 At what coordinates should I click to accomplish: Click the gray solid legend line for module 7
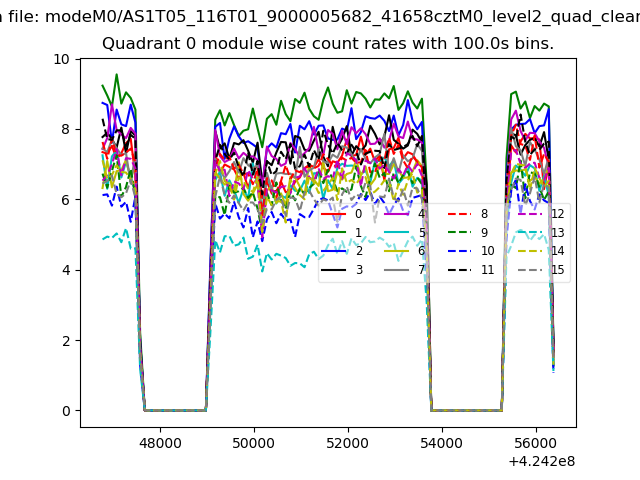pos(397,270)
